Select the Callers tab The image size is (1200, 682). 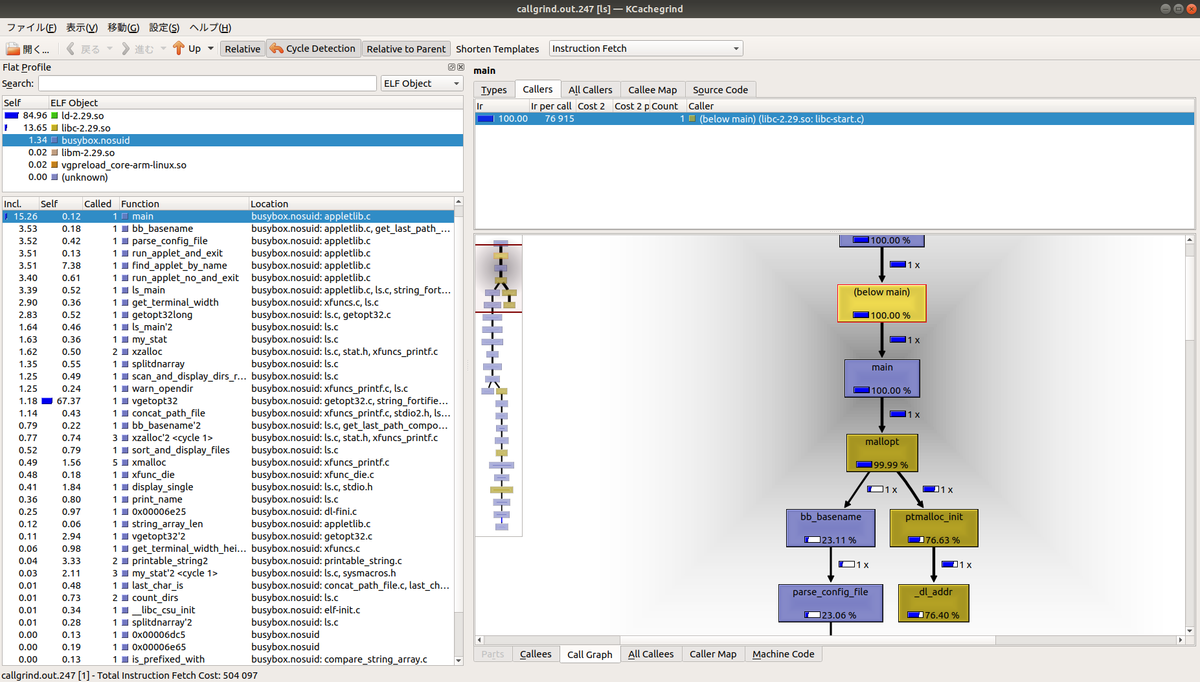(538, 89)
